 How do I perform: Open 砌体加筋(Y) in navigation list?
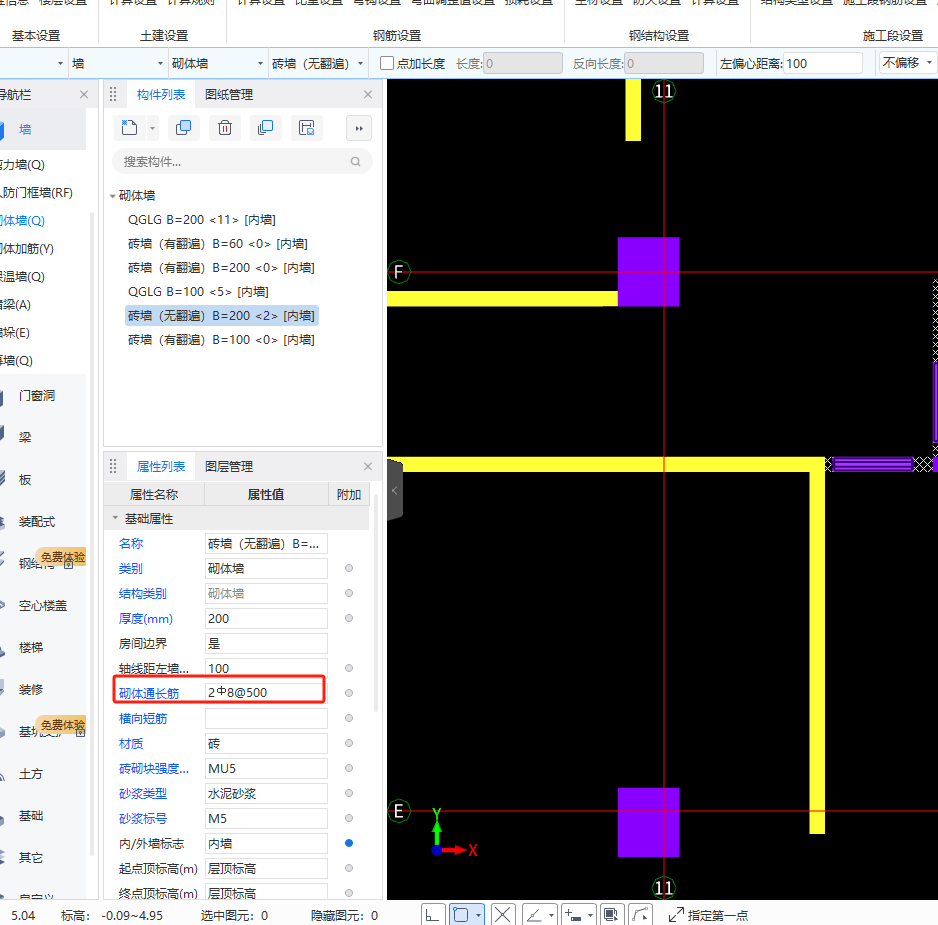point(27,248)
